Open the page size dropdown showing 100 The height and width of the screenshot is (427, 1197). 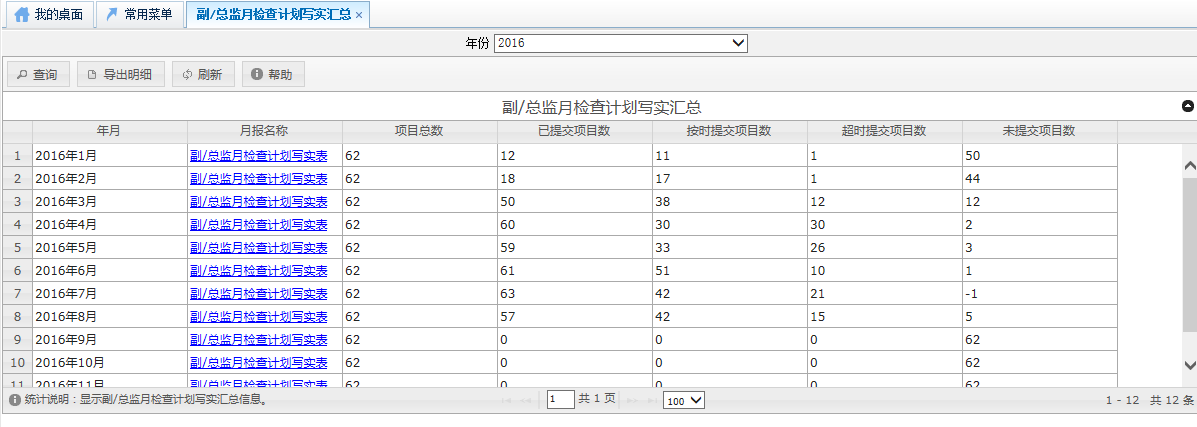click(684, 400)
